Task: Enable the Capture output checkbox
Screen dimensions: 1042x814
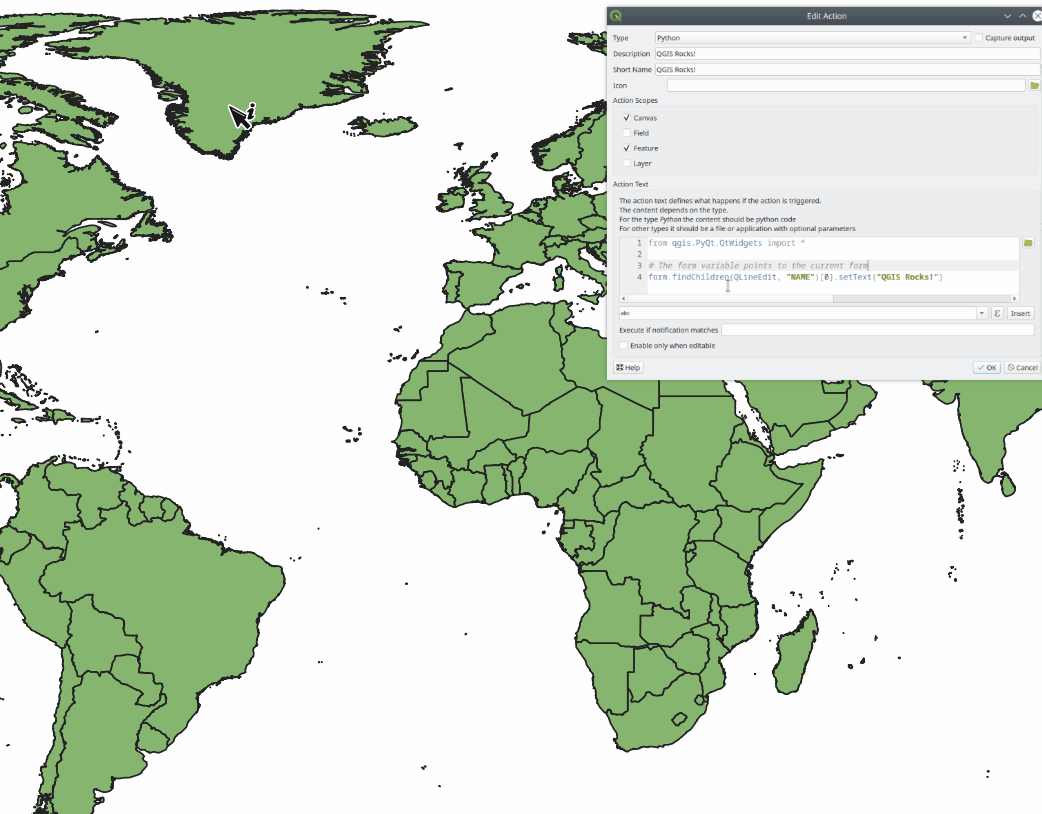Action: (x=979, y=38)
